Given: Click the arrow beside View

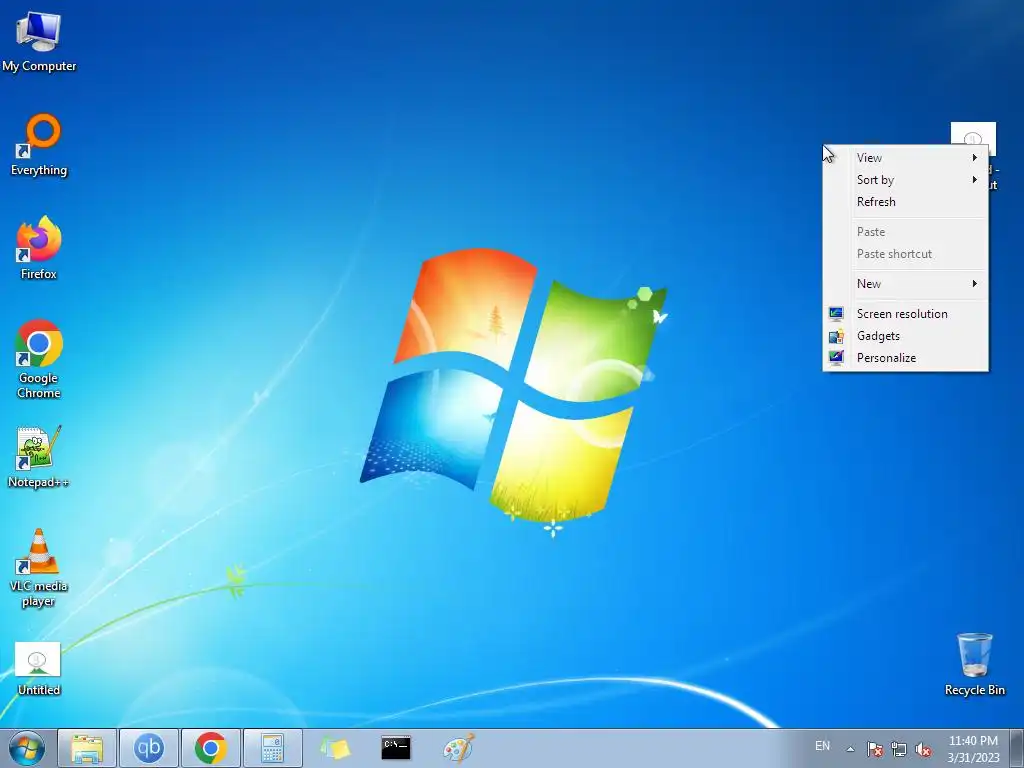Looking at the screenshot, I should tap(974, 157).
